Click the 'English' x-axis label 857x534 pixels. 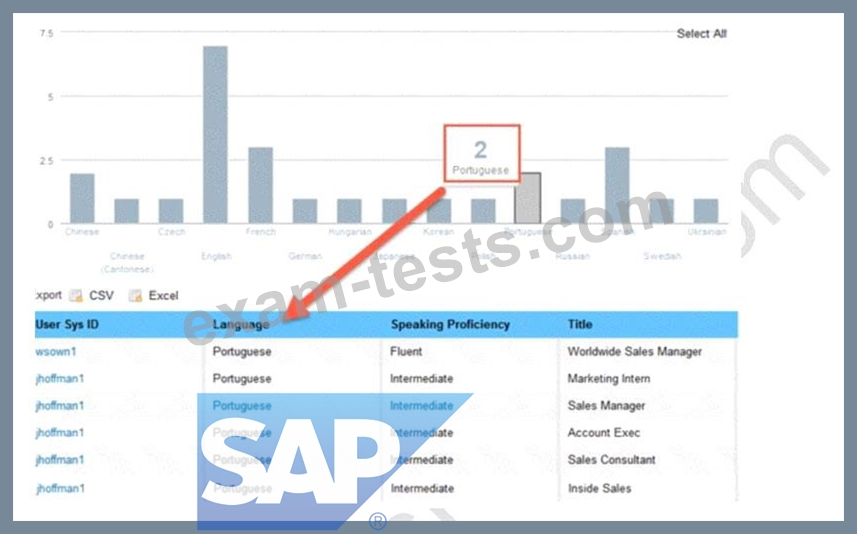[x=216, y=256]
